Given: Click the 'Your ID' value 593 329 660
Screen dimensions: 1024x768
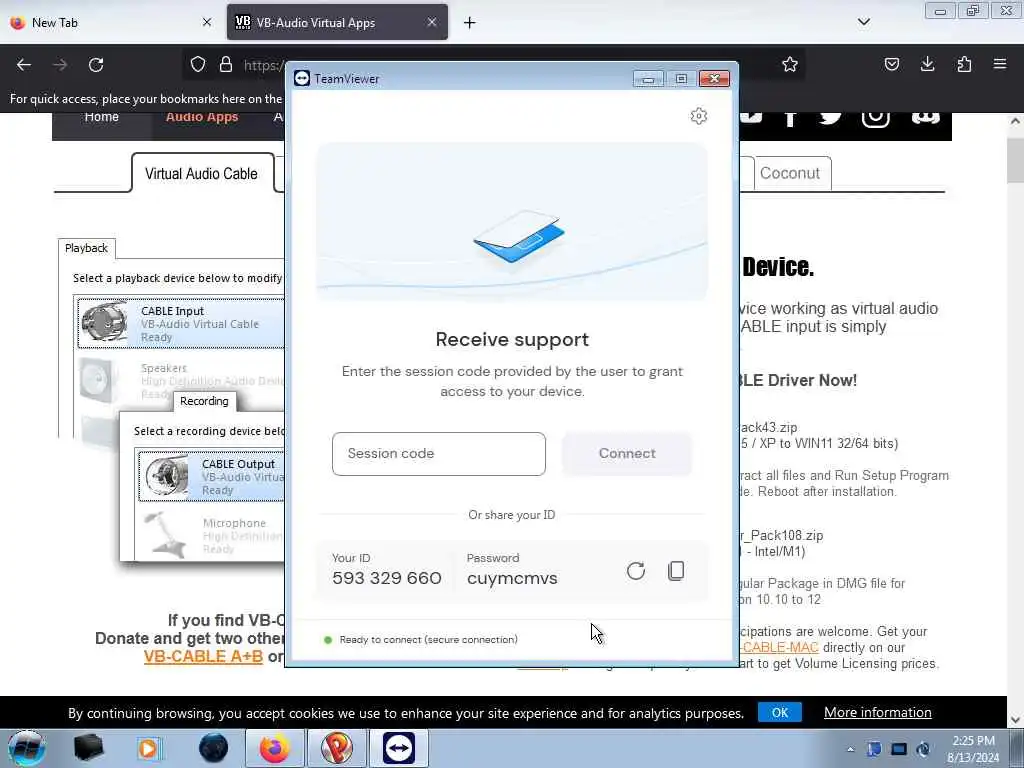Looking at the screenshot, I should point(387,579).
